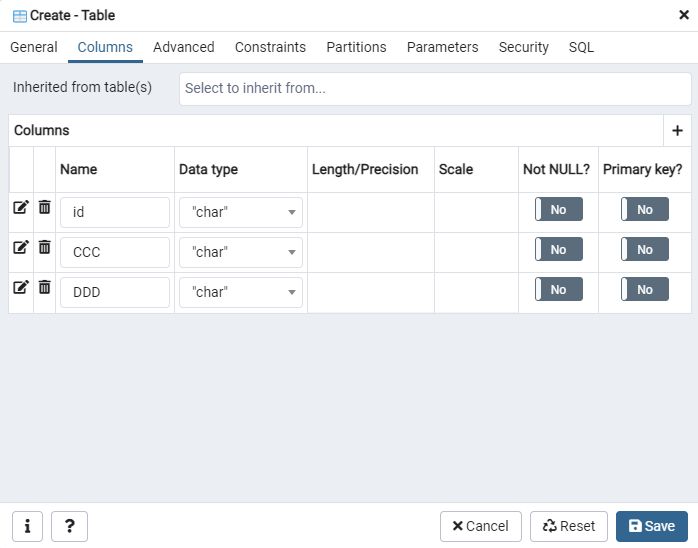The image size is (698, 548).
Task: Close the Create - Table dialog
Action: tap(684, 15)
